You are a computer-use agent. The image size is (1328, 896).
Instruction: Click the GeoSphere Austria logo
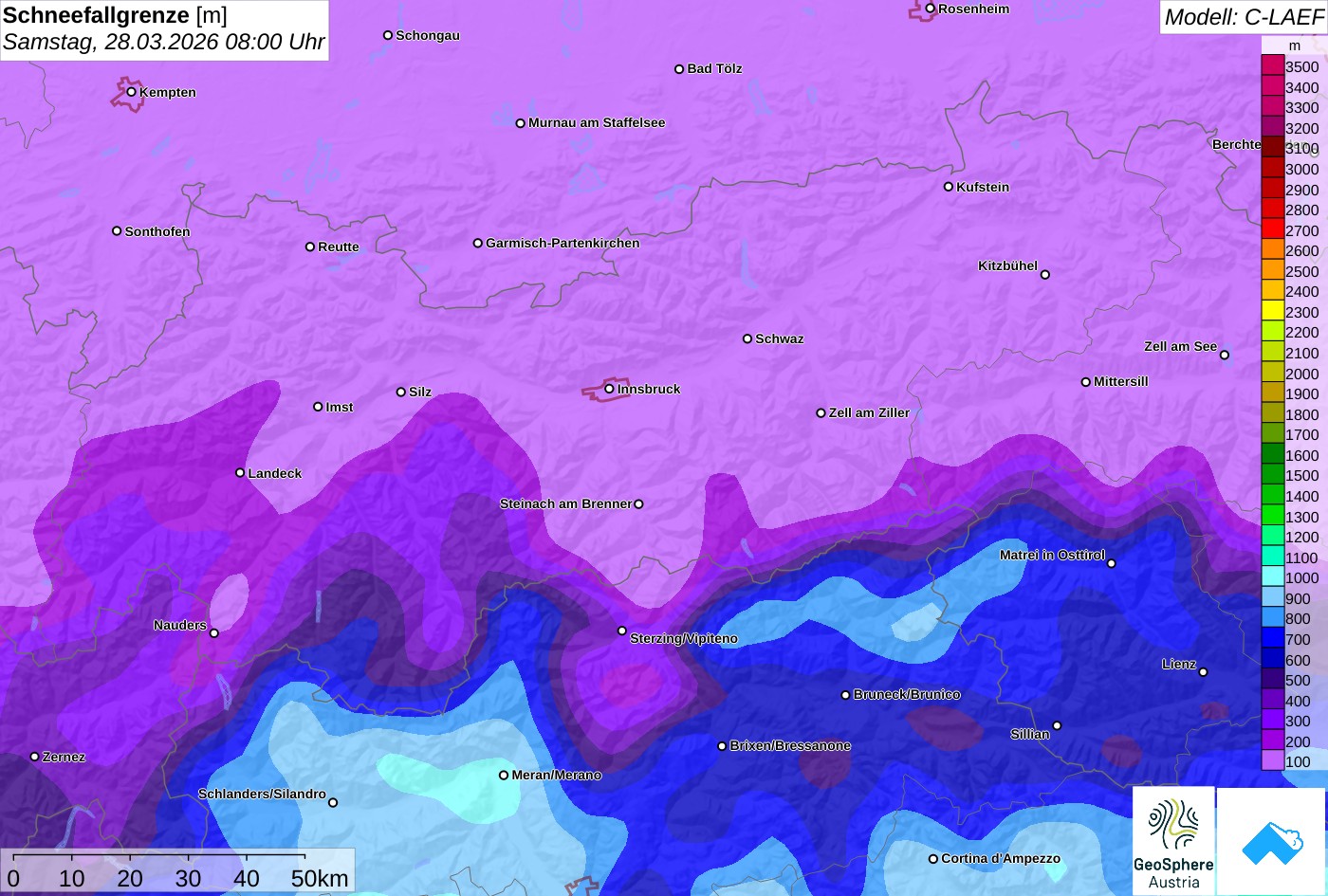pyautogui.click(x=1173, y=841)
